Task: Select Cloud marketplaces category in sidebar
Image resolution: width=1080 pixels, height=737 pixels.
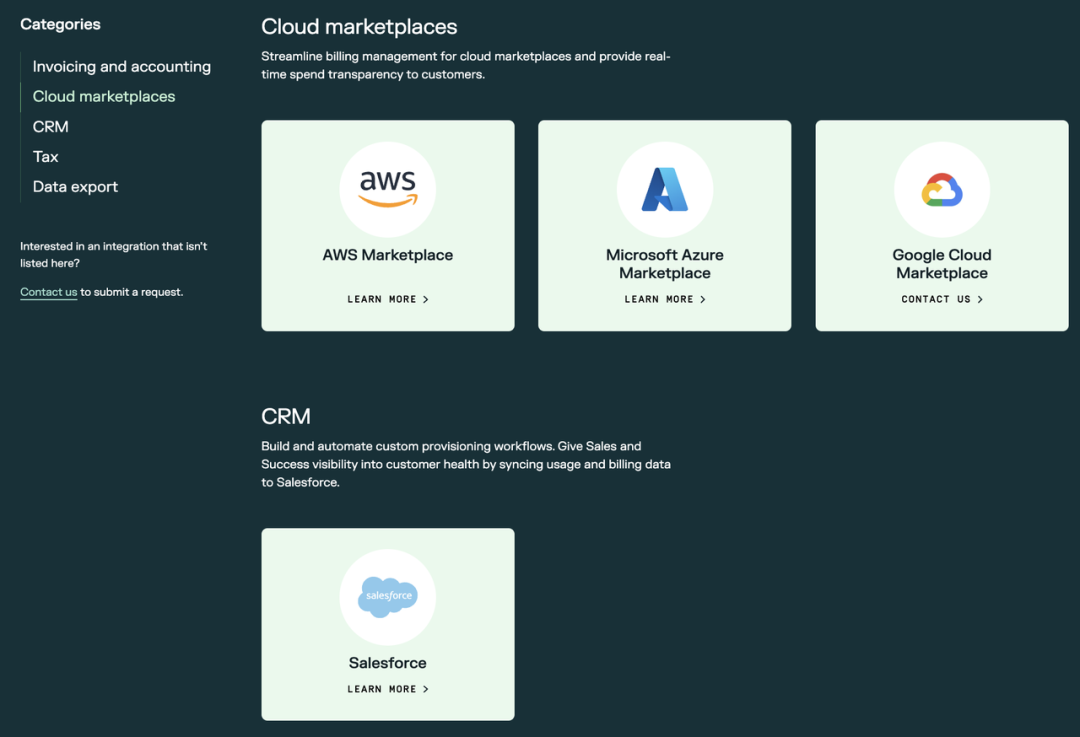Action: point(104,96)
